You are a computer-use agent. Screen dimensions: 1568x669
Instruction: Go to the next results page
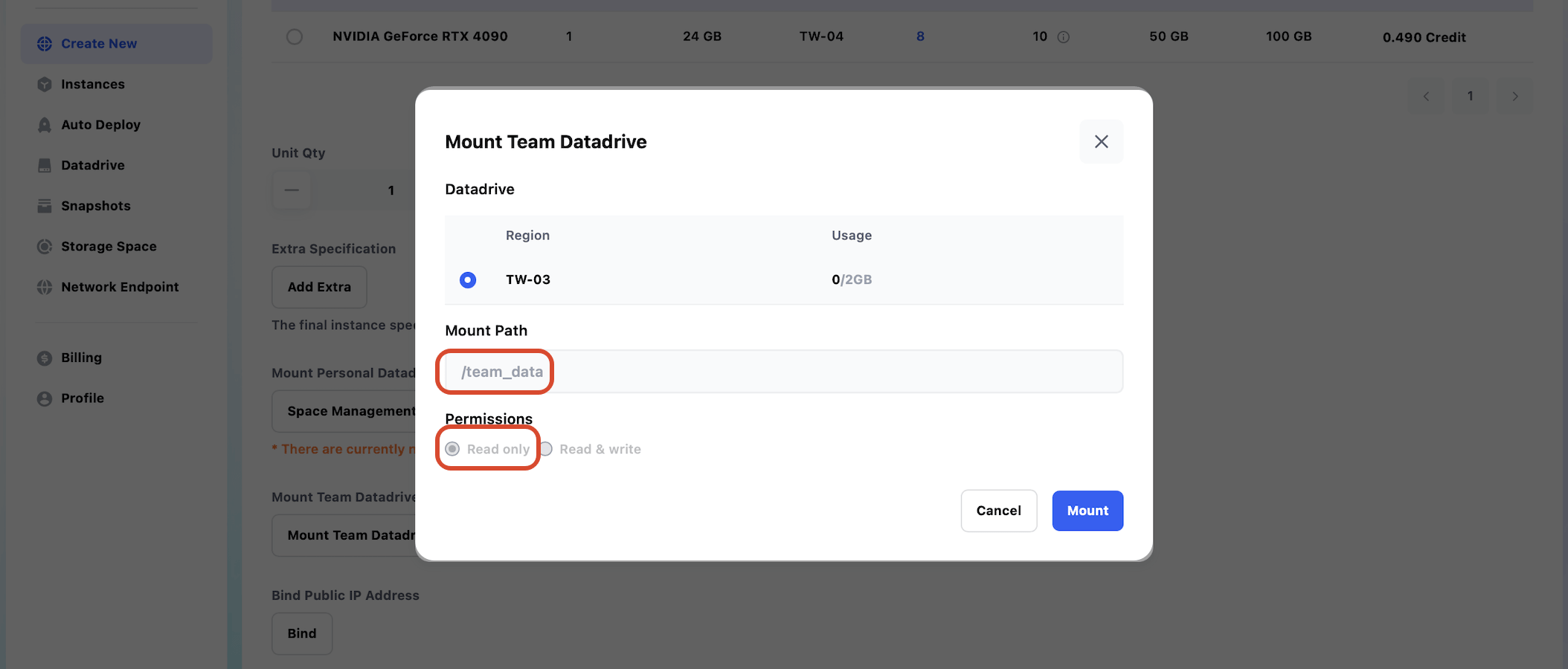tap(1515, 96)
